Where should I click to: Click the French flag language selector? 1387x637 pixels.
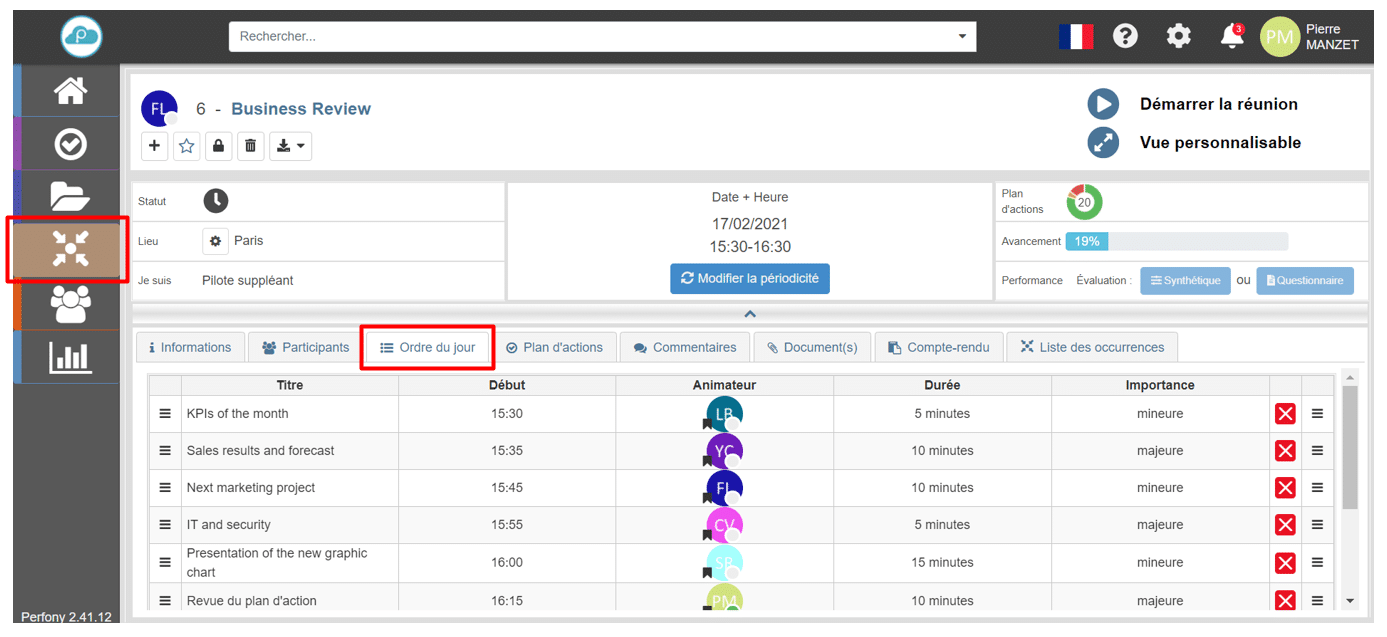[1076, 37]
